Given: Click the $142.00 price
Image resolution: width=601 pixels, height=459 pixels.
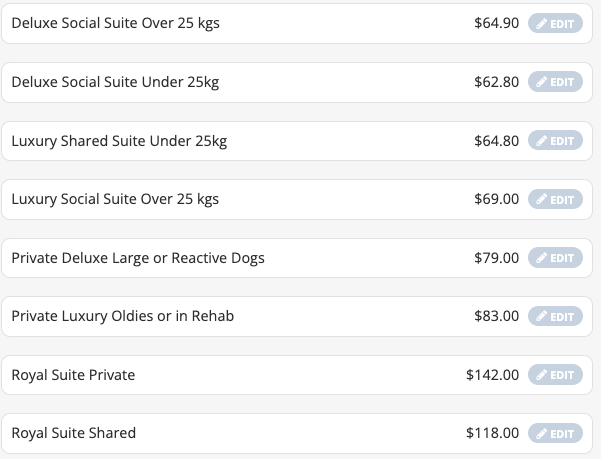Looking at the screenshot, I should click(x=493, y=375).
